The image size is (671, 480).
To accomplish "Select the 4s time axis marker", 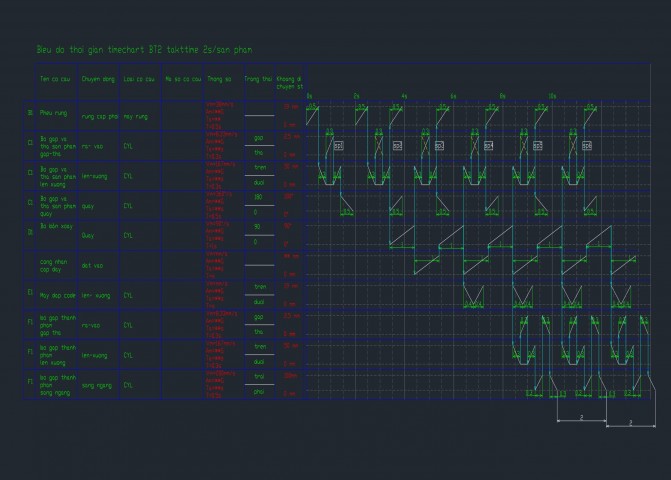I will coord(405,96).
